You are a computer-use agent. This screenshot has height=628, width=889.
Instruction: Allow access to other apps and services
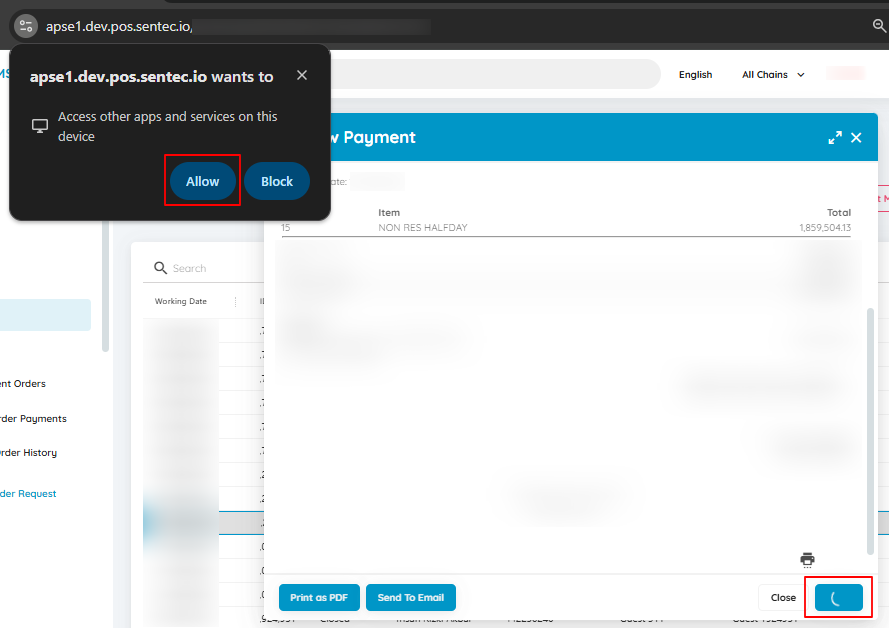click(202, 181)
